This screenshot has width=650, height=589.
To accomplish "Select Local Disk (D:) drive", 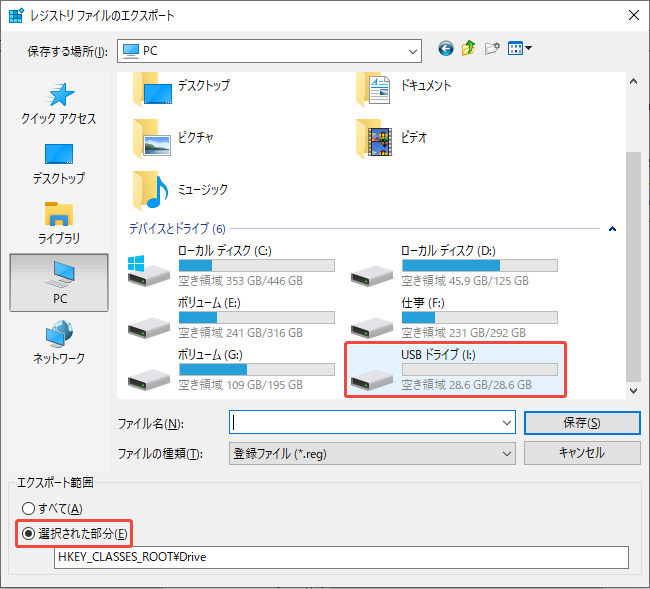I will pyautogui.click(x=454, y=265).
